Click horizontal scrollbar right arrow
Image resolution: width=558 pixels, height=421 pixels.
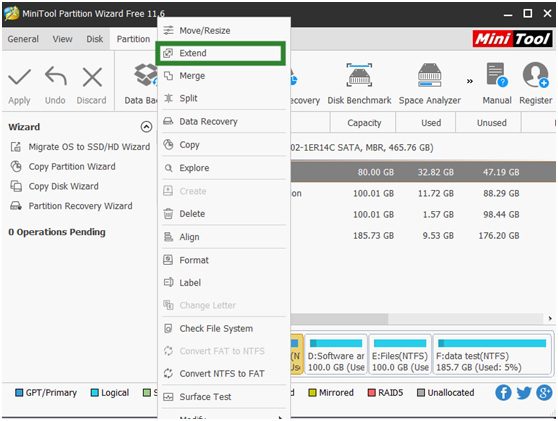point(550,319)
